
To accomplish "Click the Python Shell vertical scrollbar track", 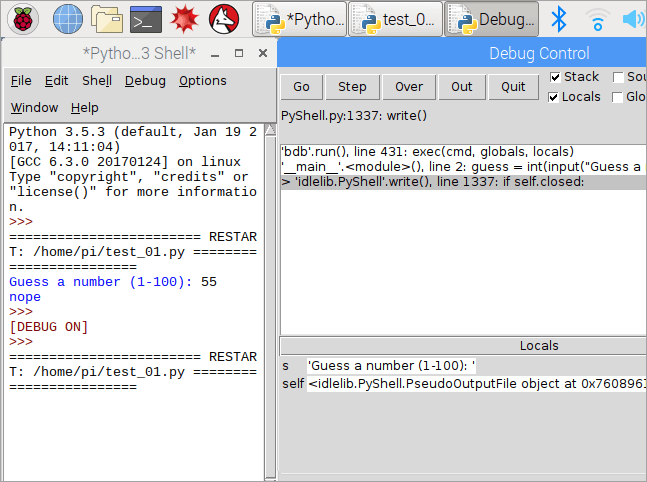I will click(271, 305).
